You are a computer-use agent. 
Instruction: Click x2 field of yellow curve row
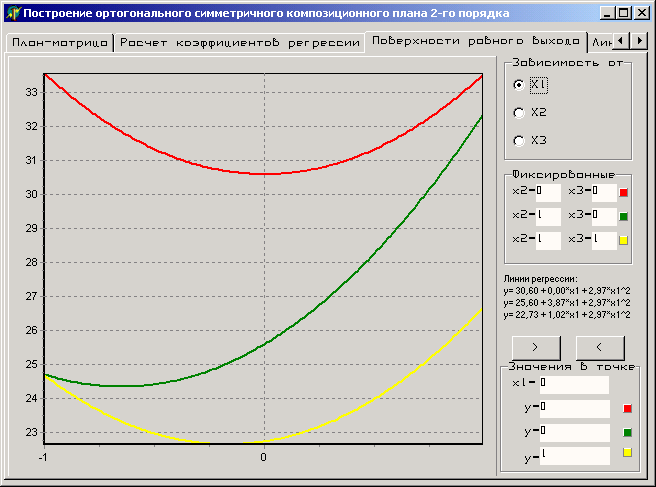click(x=548, y=240)
